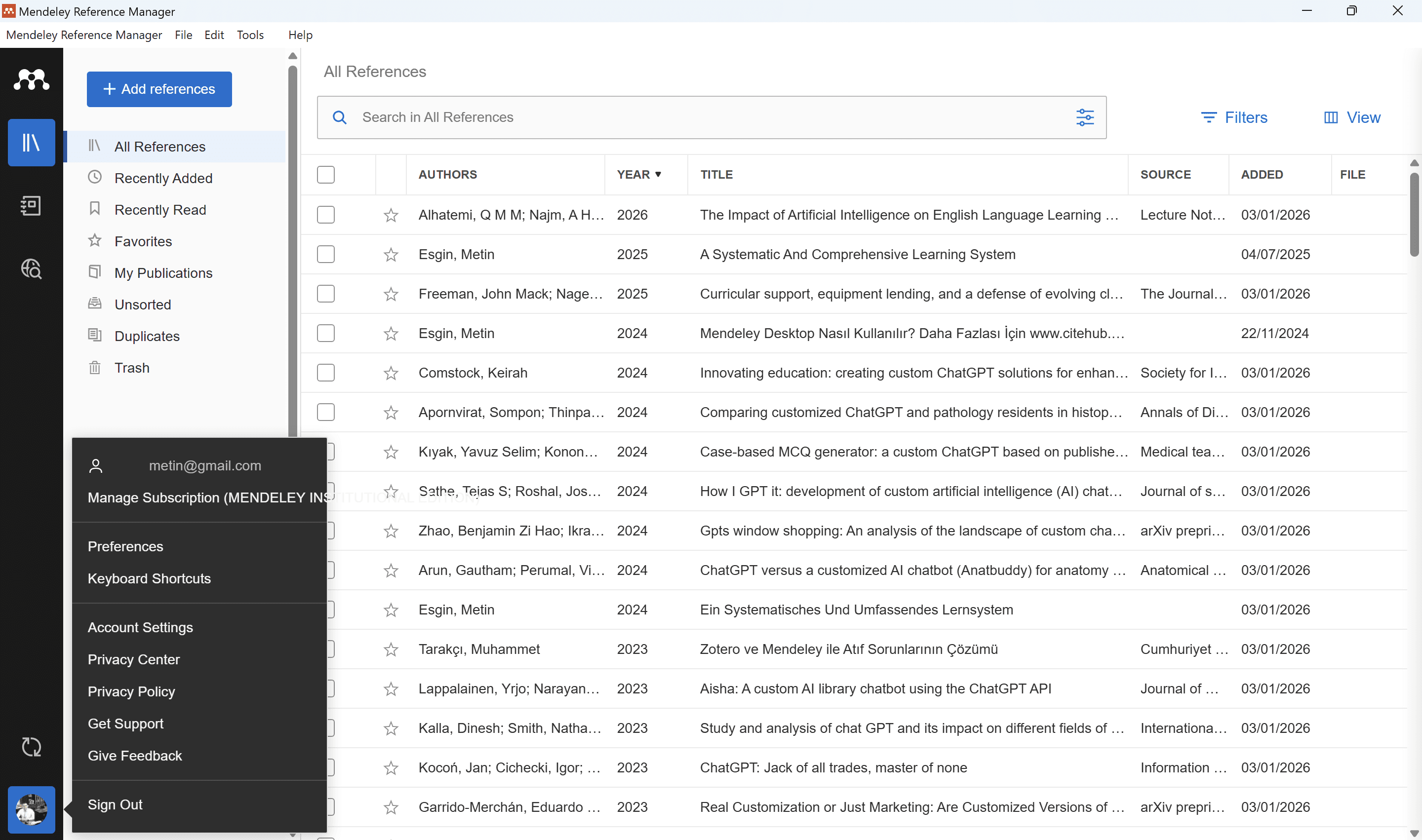Click the sidebar scroll up arrow

[x=292, y=55]
